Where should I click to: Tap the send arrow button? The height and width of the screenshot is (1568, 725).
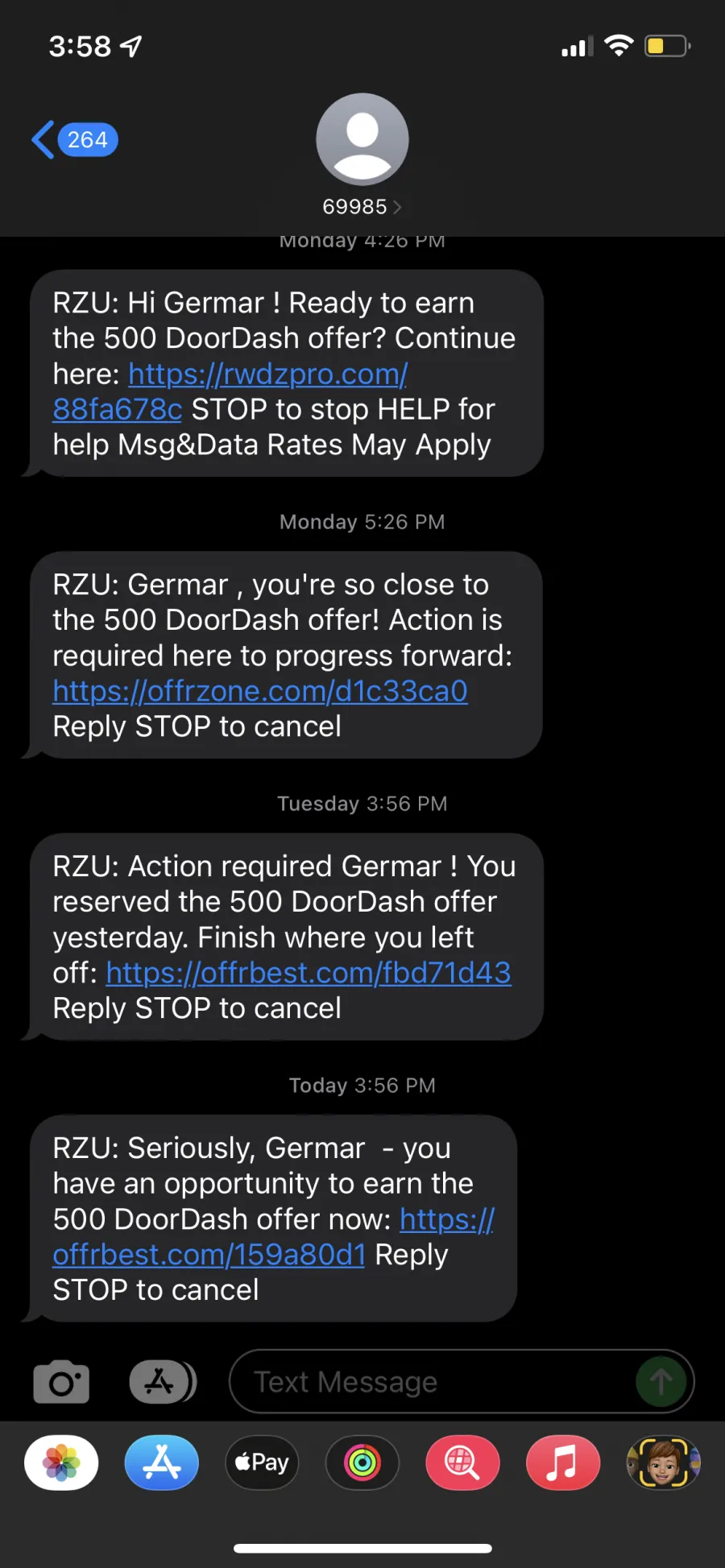tap(661, 1382)
